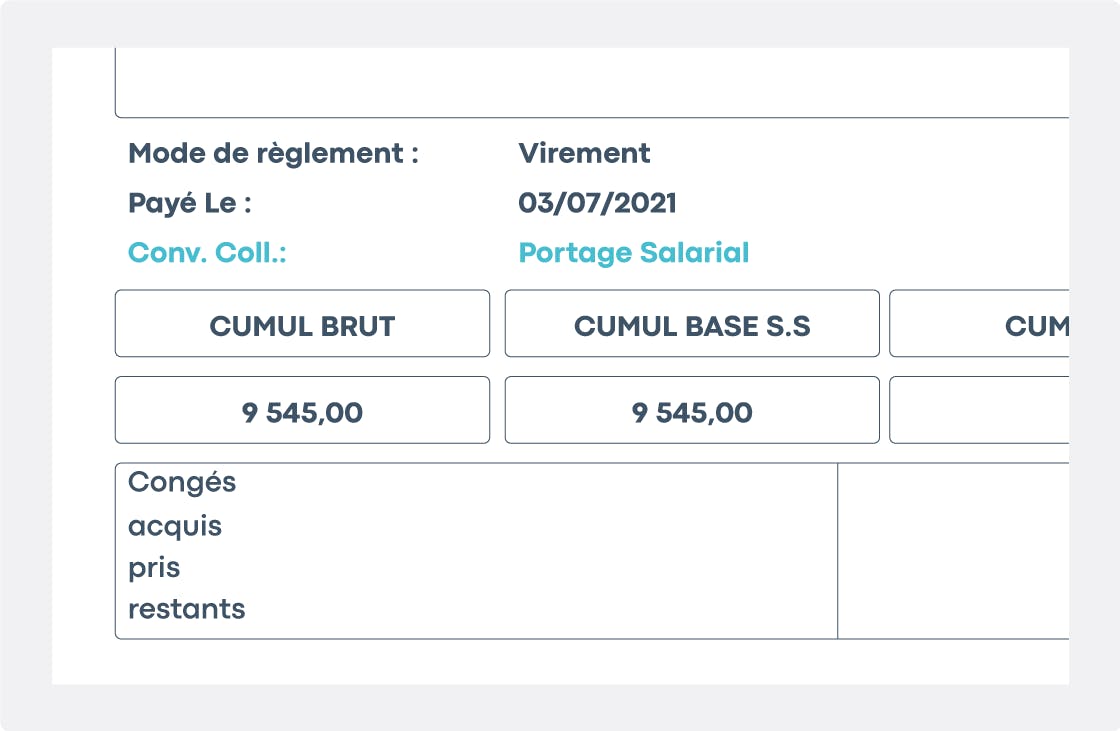Select the Virement payment mode value

click(584, 154)
